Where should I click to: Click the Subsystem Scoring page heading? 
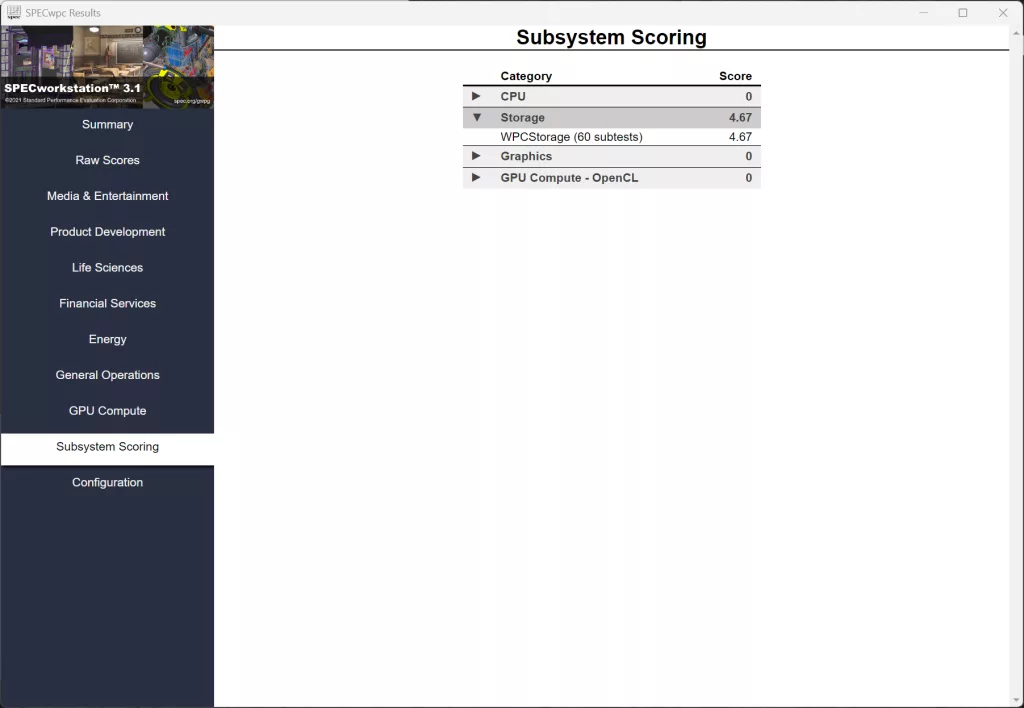611,37
